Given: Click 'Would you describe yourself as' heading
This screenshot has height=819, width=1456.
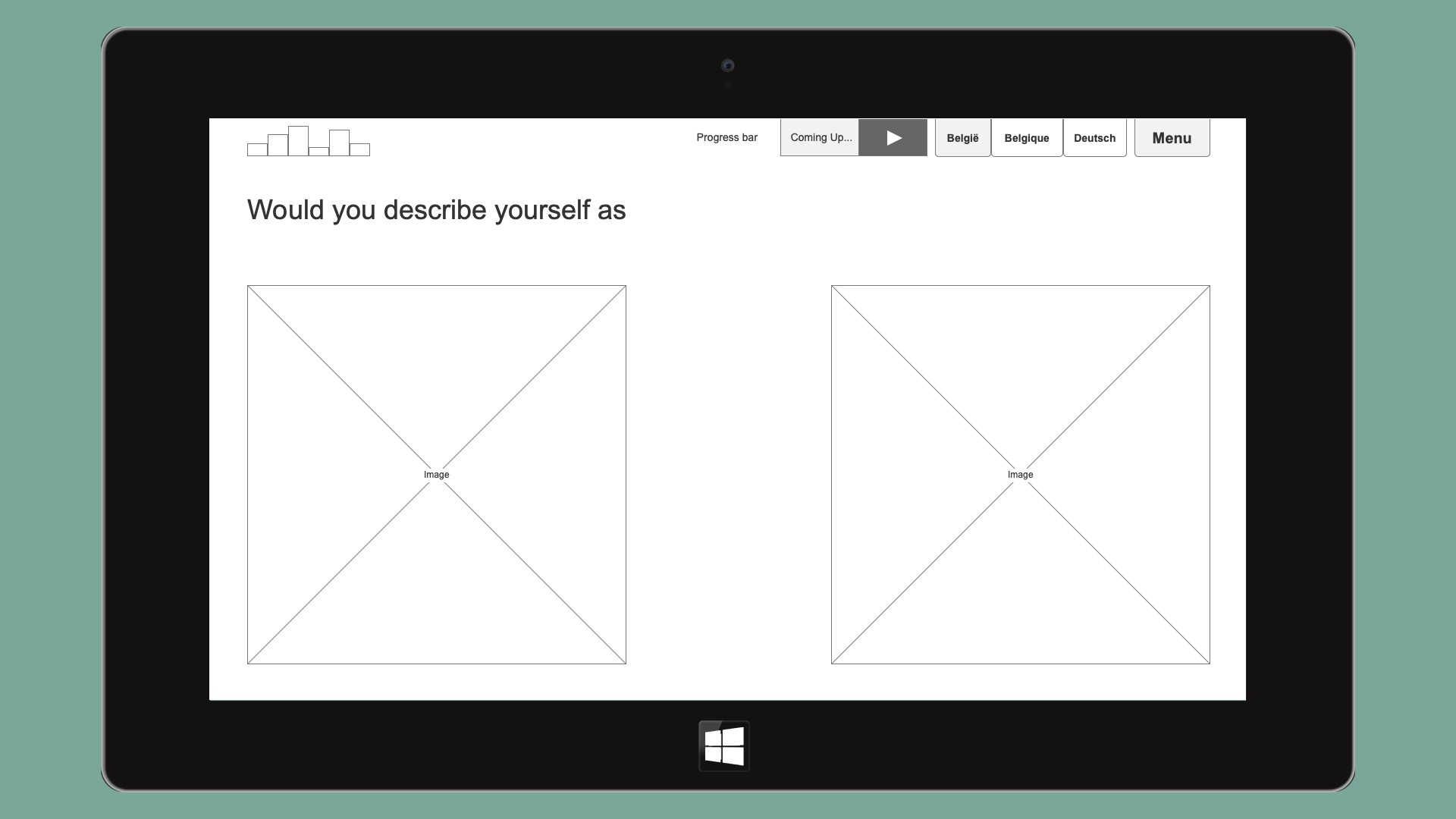Looking at the screenshot, I should [436, 210].
